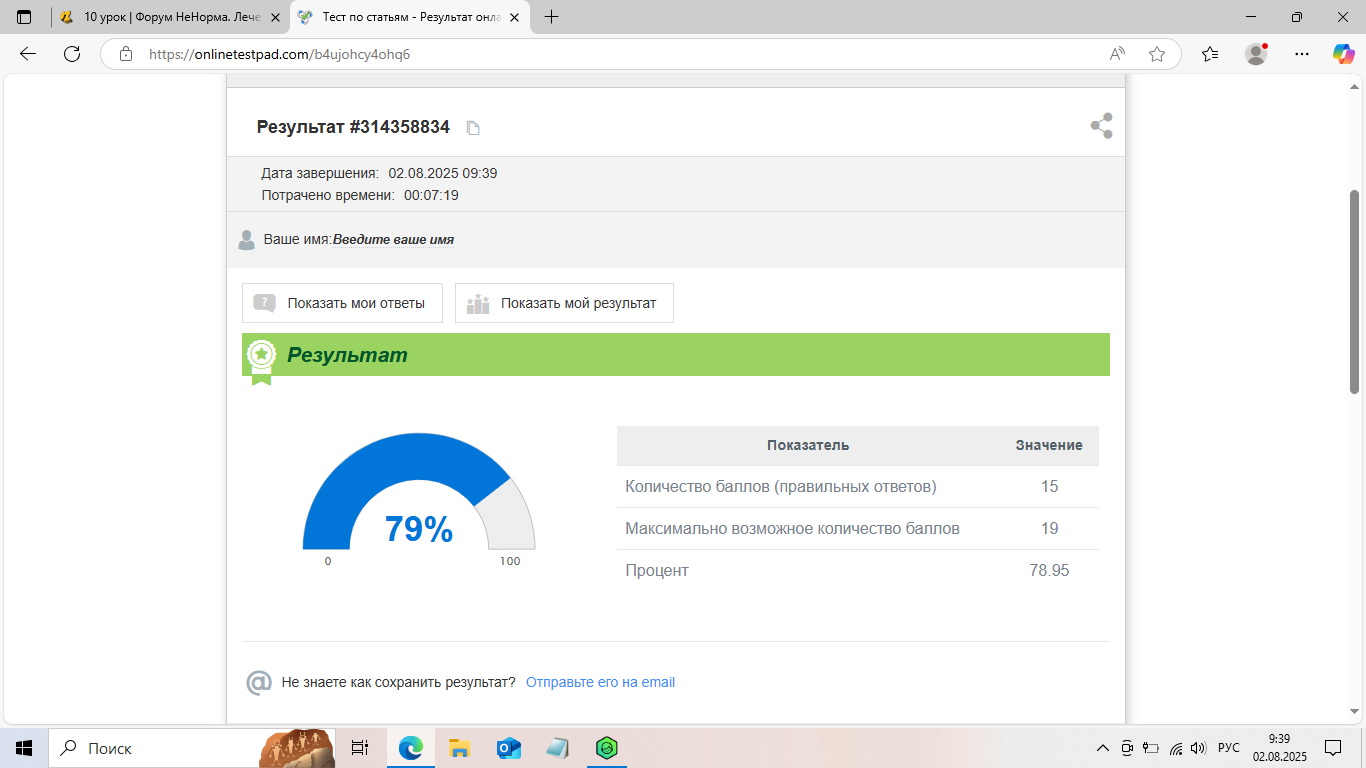Click "Показать мои ответы" button

(342, 303)
